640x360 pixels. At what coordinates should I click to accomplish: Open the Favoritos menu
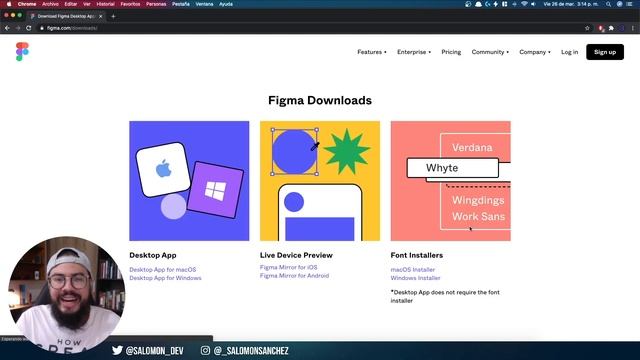(130, 4)
